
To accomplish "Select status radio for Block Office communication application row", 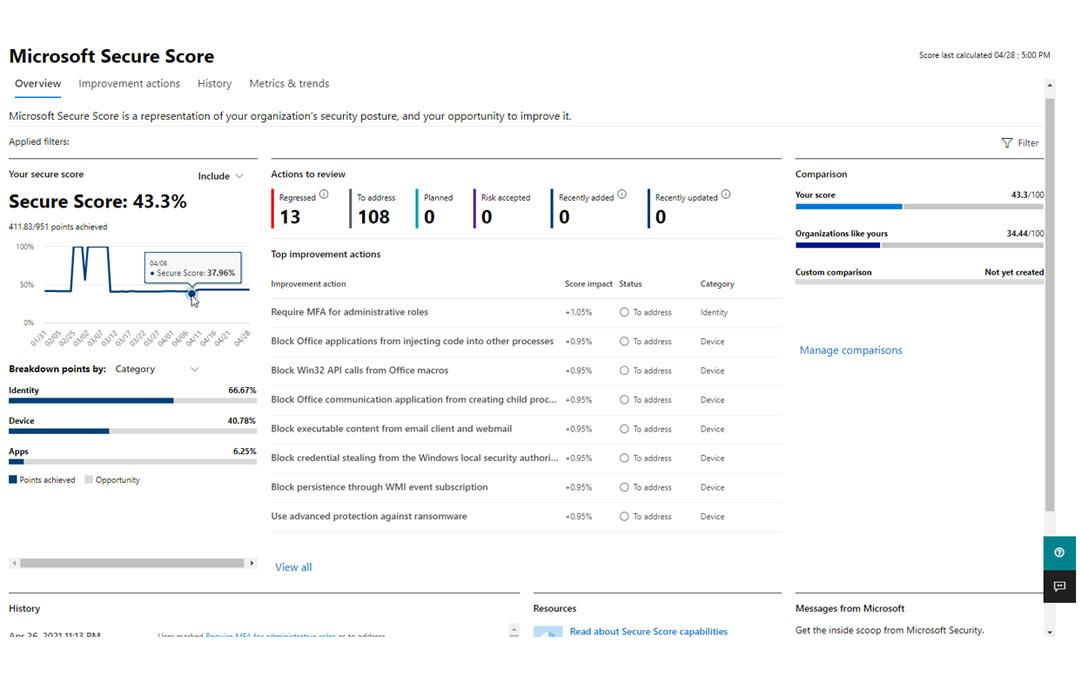I will coord(624,400).
